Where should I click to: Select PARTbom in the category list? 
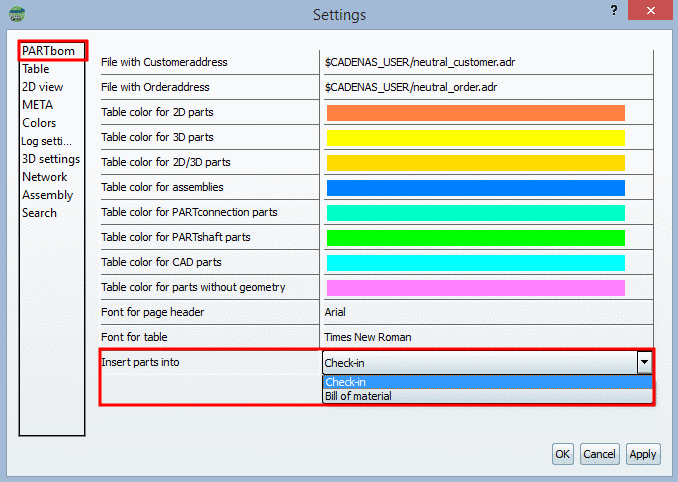pyautogui.click(x=49, y=51)
